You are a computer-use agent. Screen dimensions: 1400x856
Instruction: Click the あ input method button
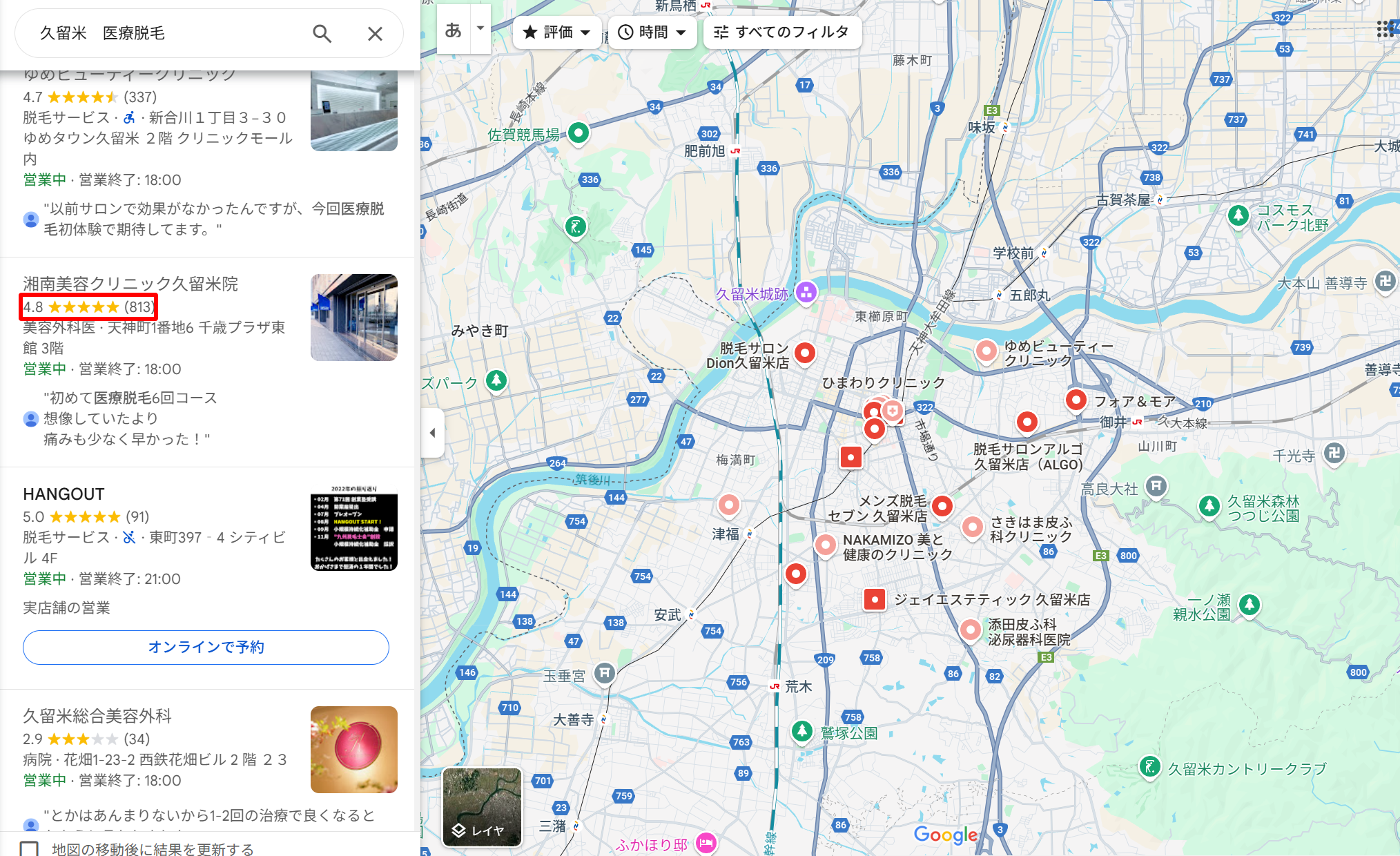point(454,30)
